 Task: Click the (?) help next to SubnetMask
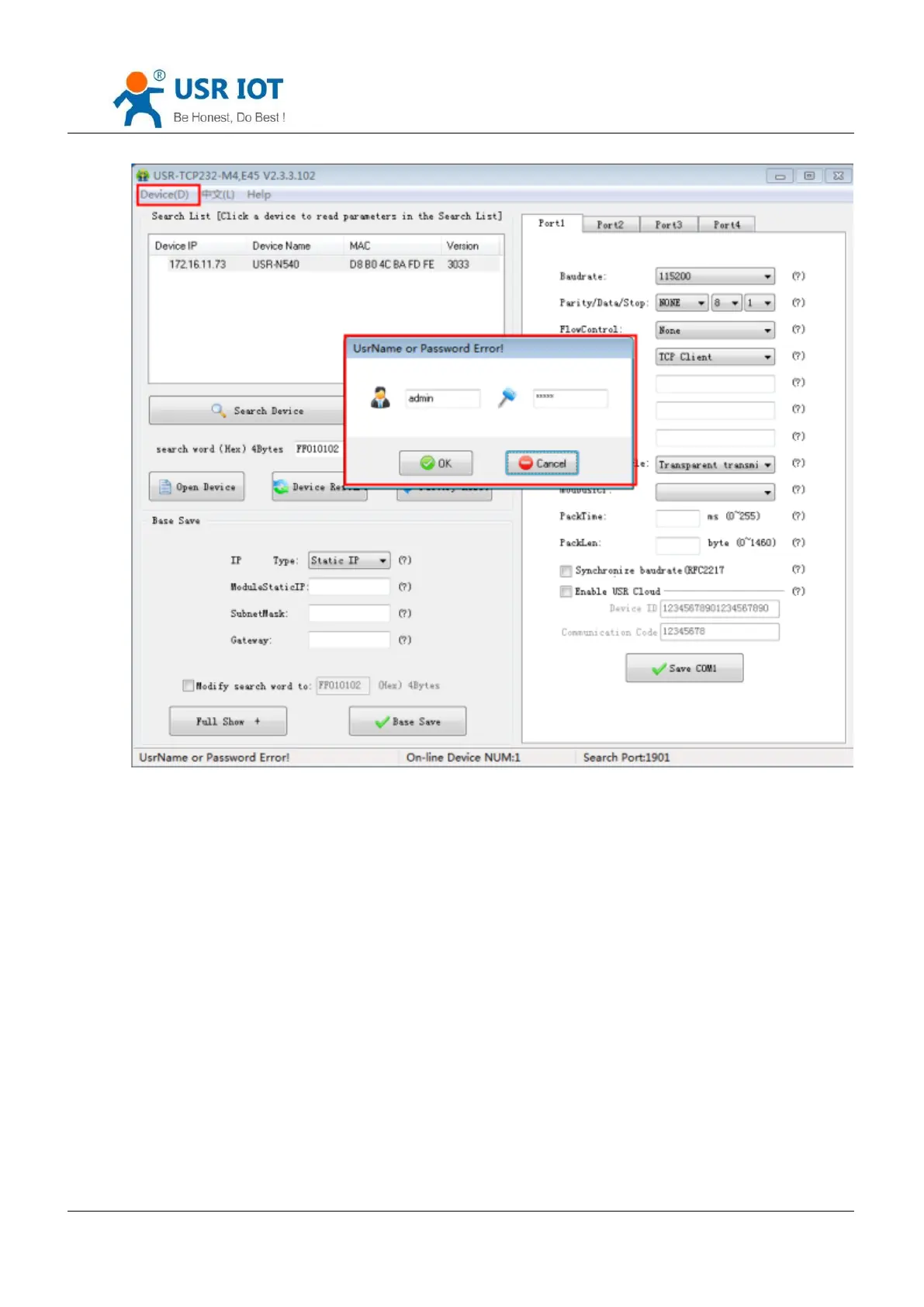coord(405,613)
